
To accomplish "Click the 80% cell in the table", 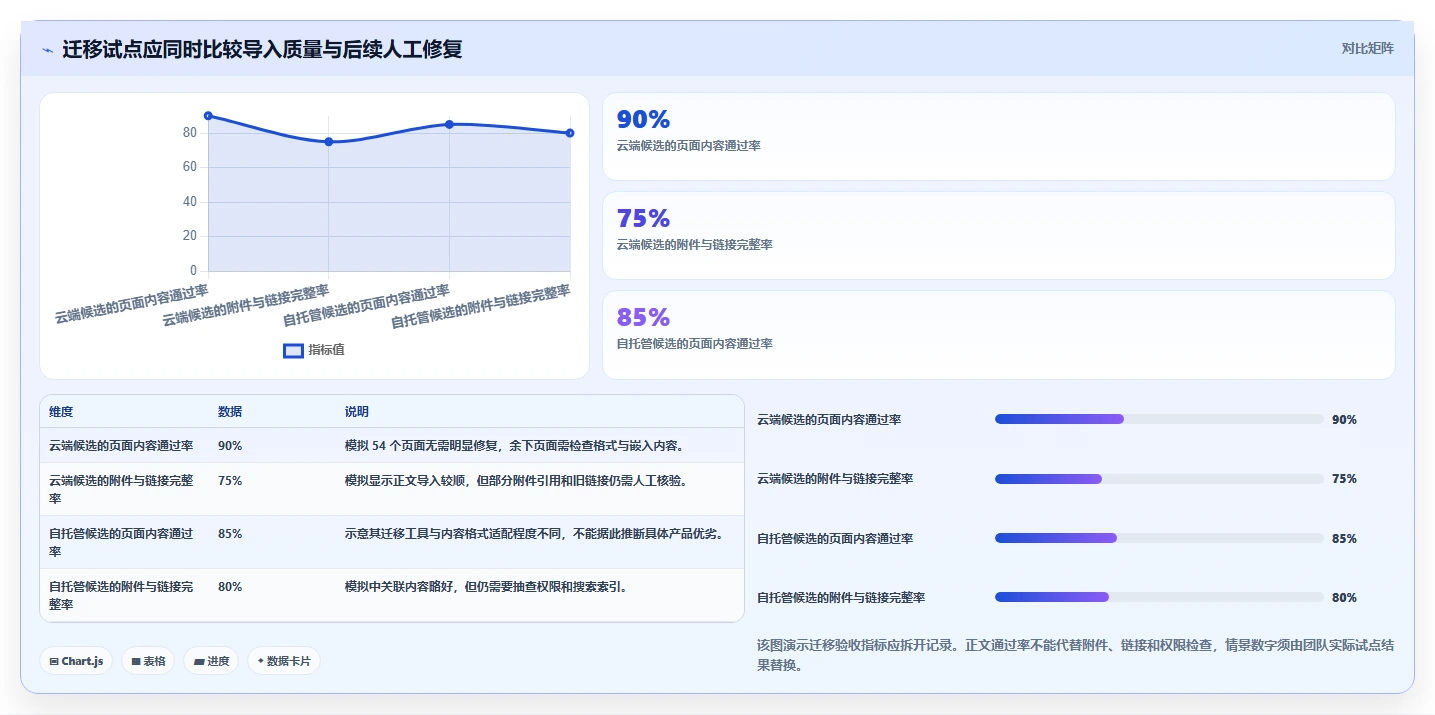I will click(230, 587).
